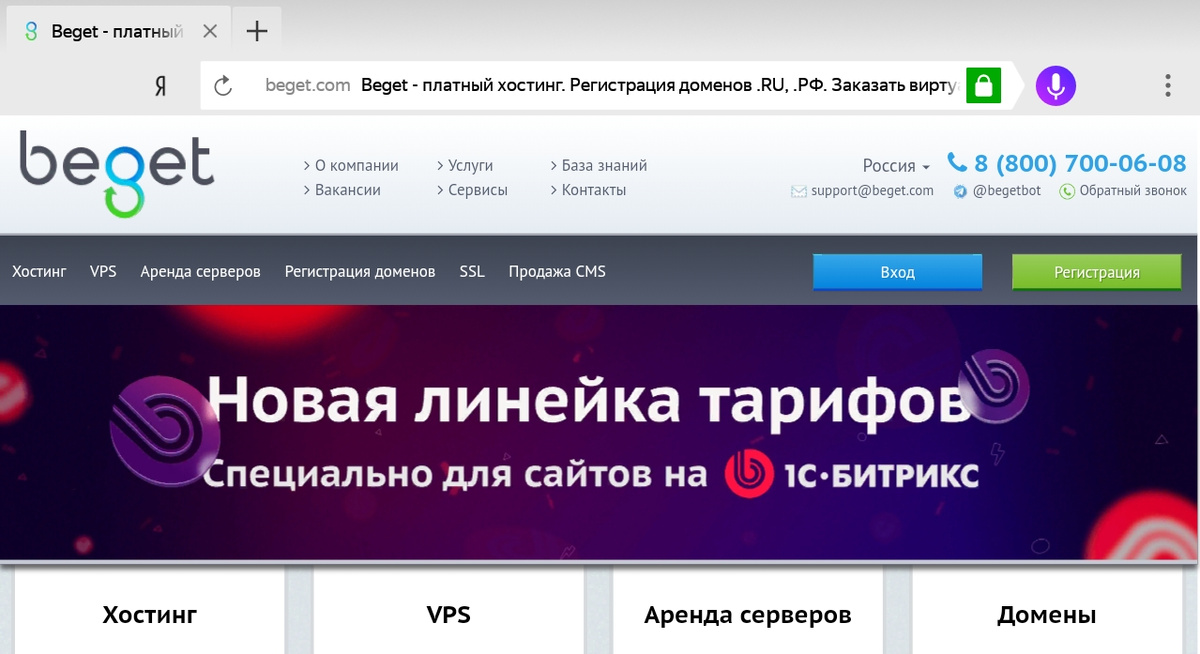This screenshot has width=1200, height=654.
Task: Open Регистрация доменов in the navigation bar
Action: tap(360, 271)
